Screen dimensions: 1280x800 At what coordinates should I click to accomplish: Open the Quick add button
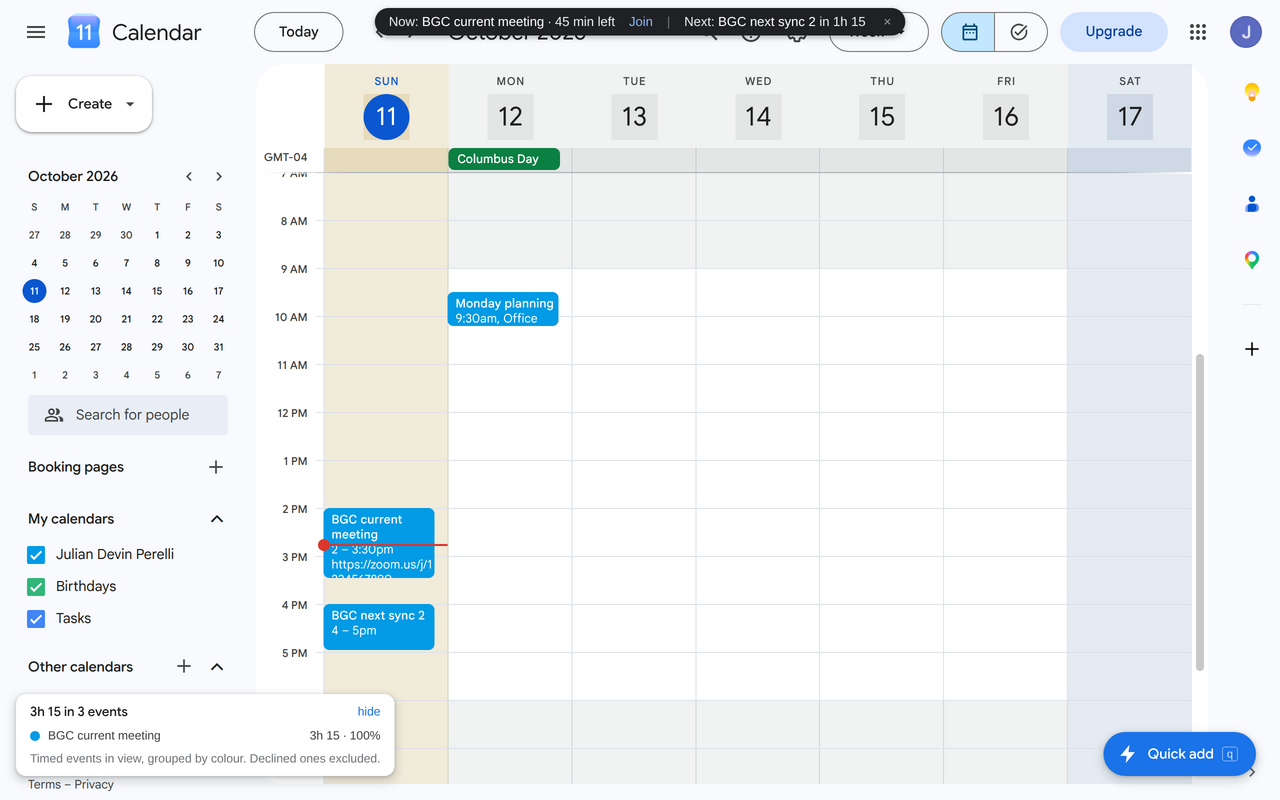coord(1179,754)
